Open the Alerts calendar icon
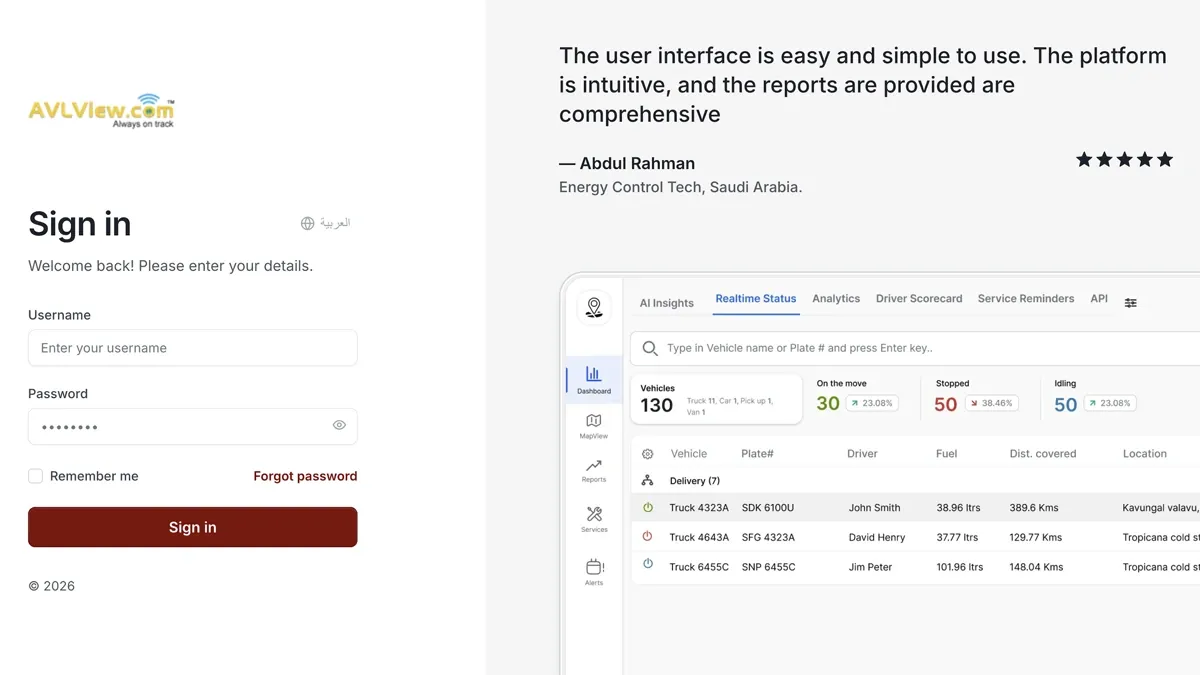Viewport: 1200px width, 675px height. tap(594, 566)
